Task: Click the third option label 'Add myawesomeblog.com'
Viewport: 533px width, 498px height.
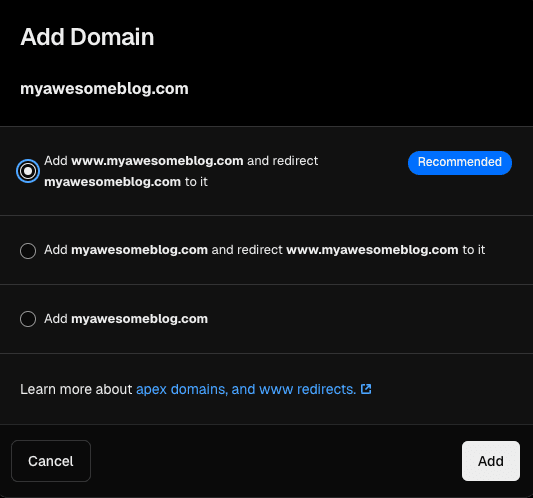Action: point(126,319)
